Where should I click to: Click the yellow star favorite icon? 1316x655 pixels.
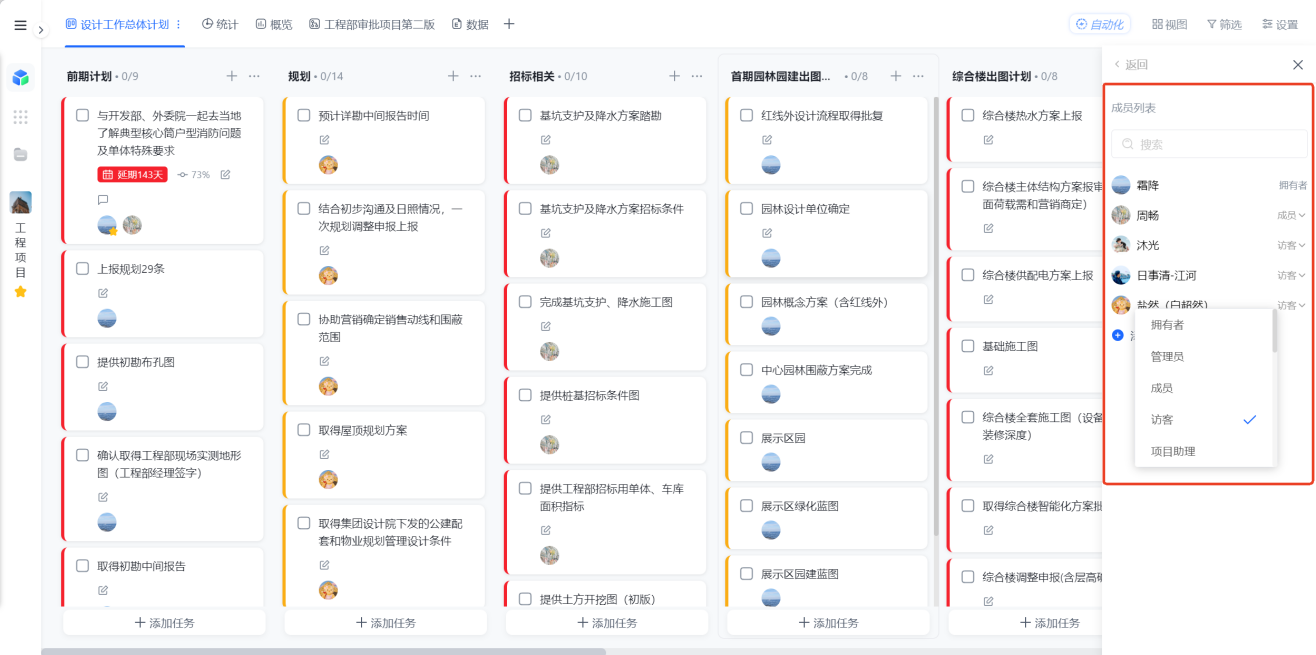coord(20,292)
